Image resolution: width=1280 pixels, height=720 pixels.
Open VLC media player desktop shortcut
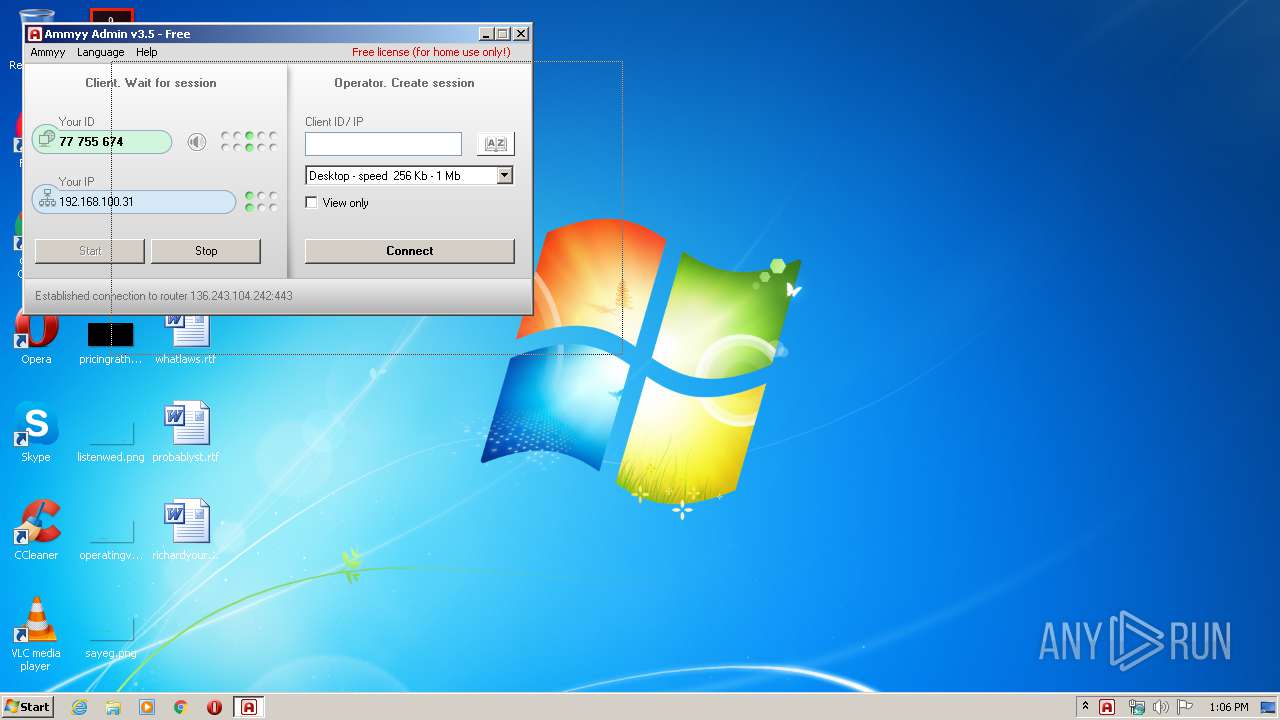[36, 634]
